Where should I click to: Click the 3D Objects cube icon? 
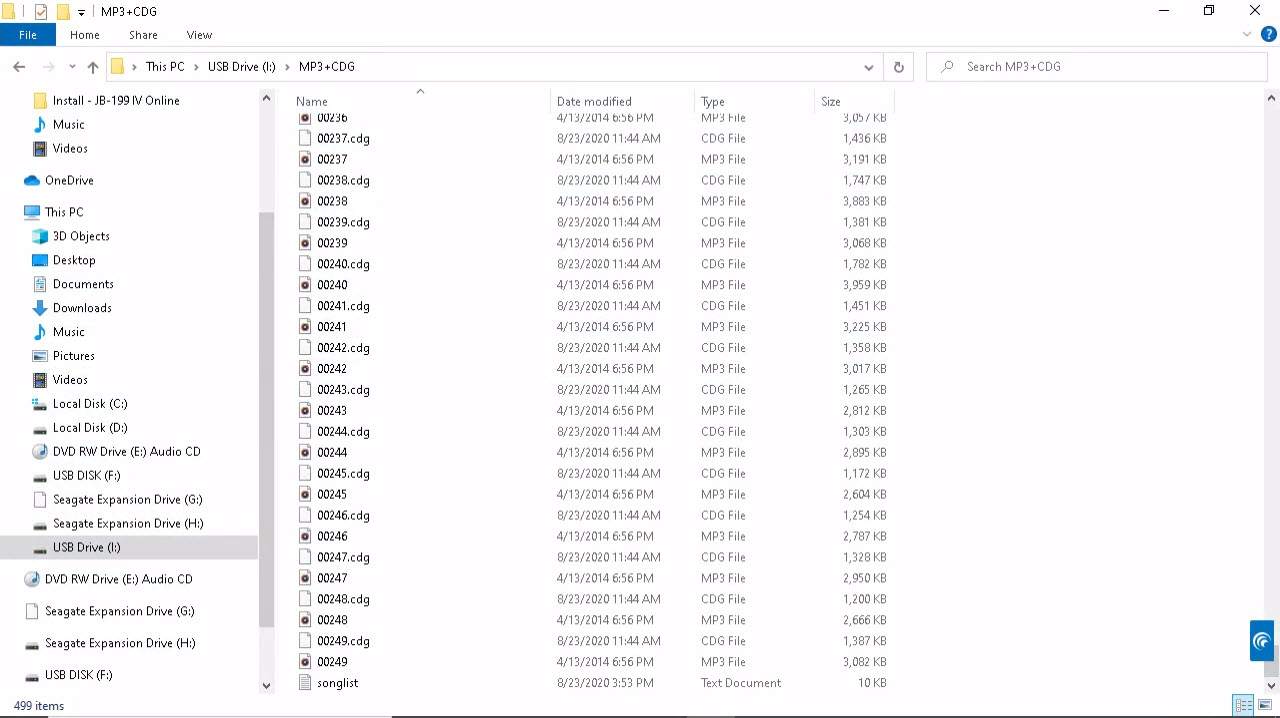(40, 237)
